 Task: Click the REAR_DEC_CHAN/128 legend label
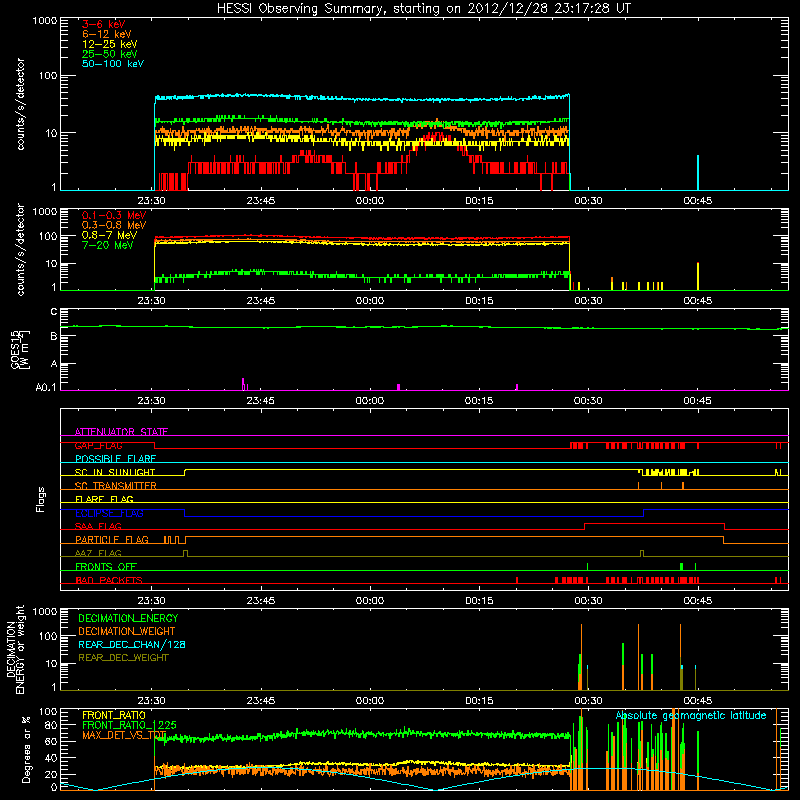(132, 644)
